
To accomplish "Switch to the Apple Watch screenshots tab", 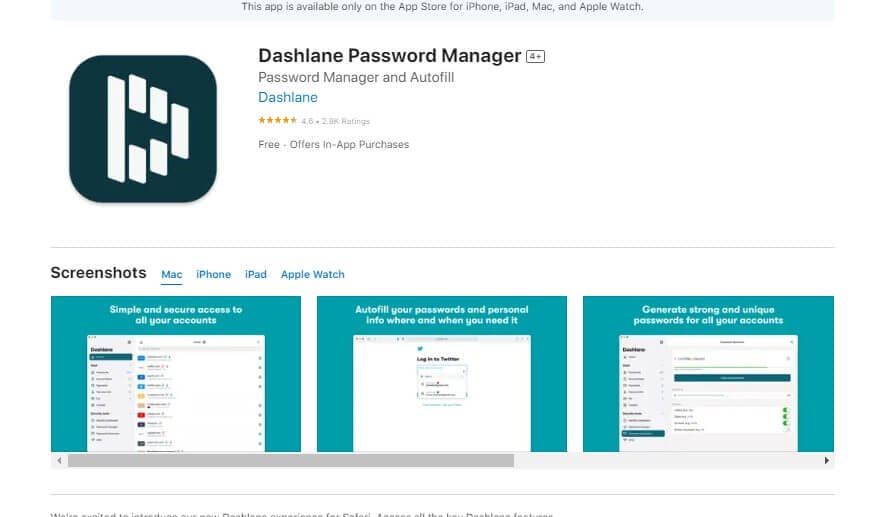I will [312, 274].
